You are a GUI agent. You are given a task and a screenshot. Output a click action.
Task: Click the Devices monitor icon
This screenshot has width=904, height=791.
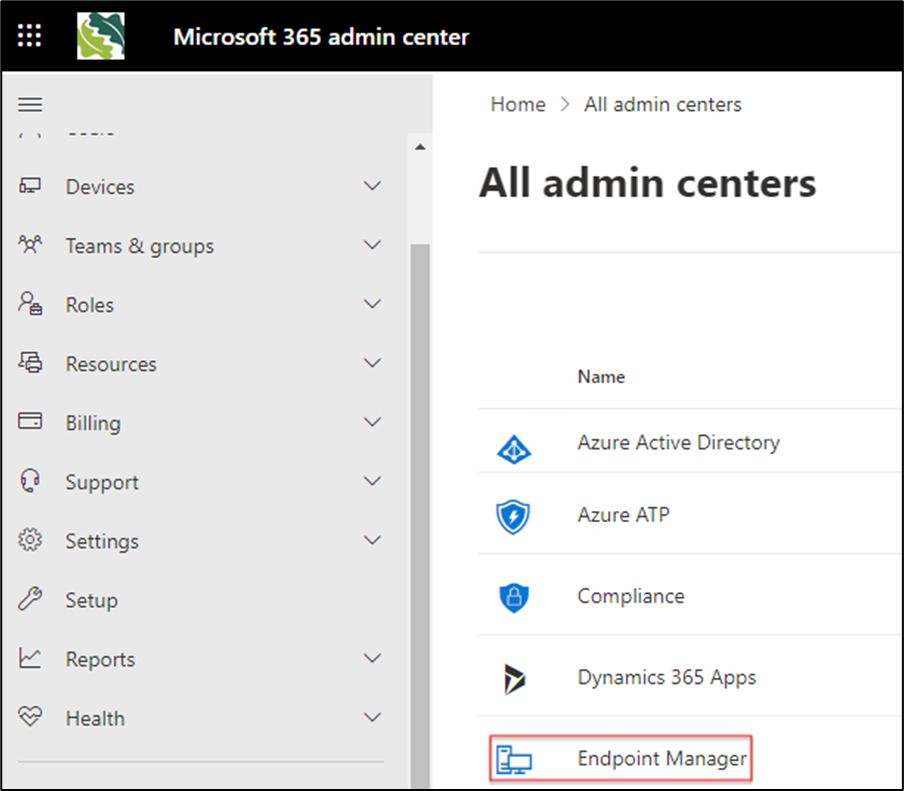tap(30, 186)
